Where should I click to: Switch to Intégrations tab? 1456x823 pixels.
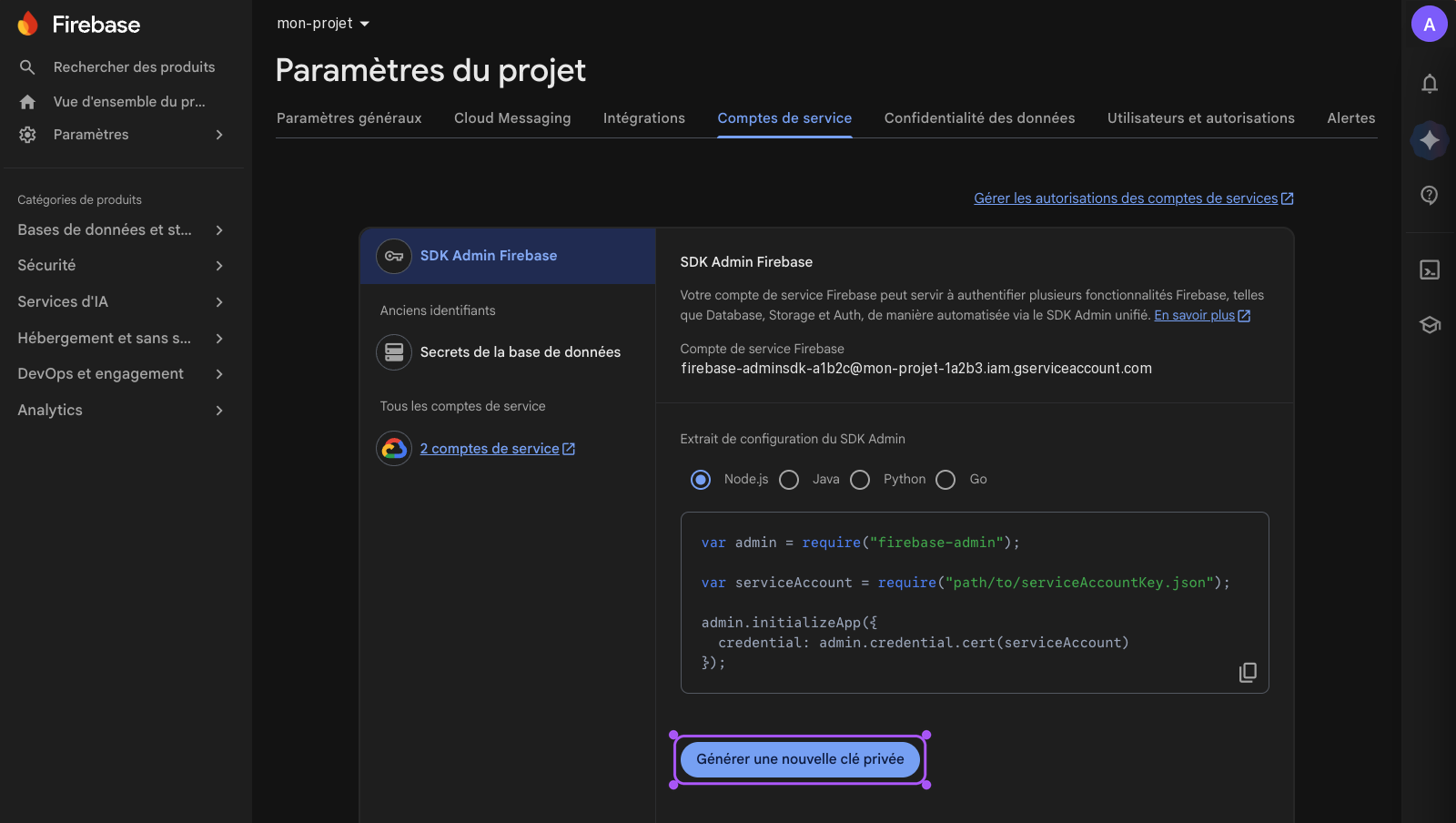pos(644,118)
